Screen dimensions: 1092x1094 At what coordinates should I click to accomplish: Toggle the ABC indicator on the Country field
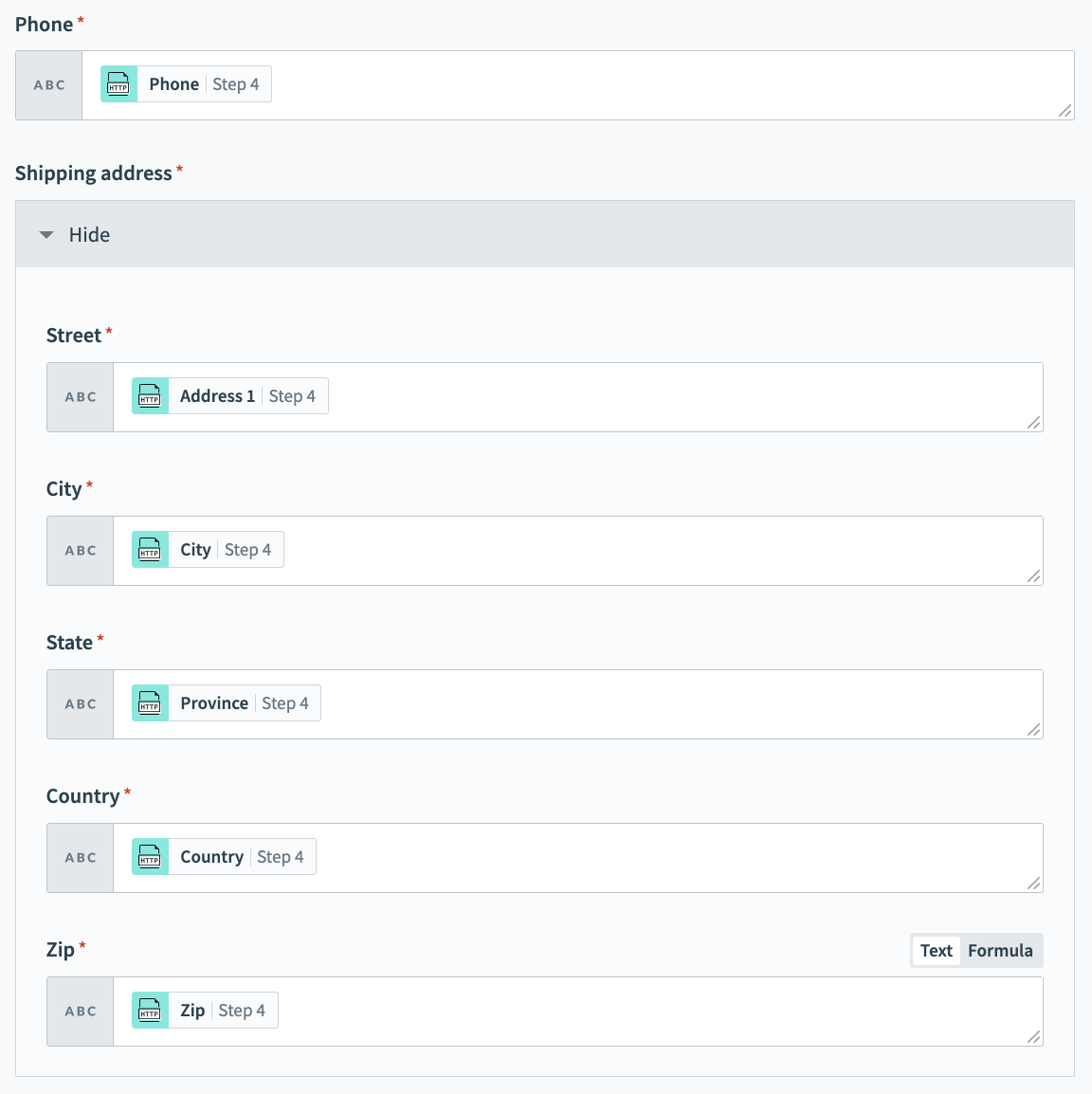pos(80,857)
